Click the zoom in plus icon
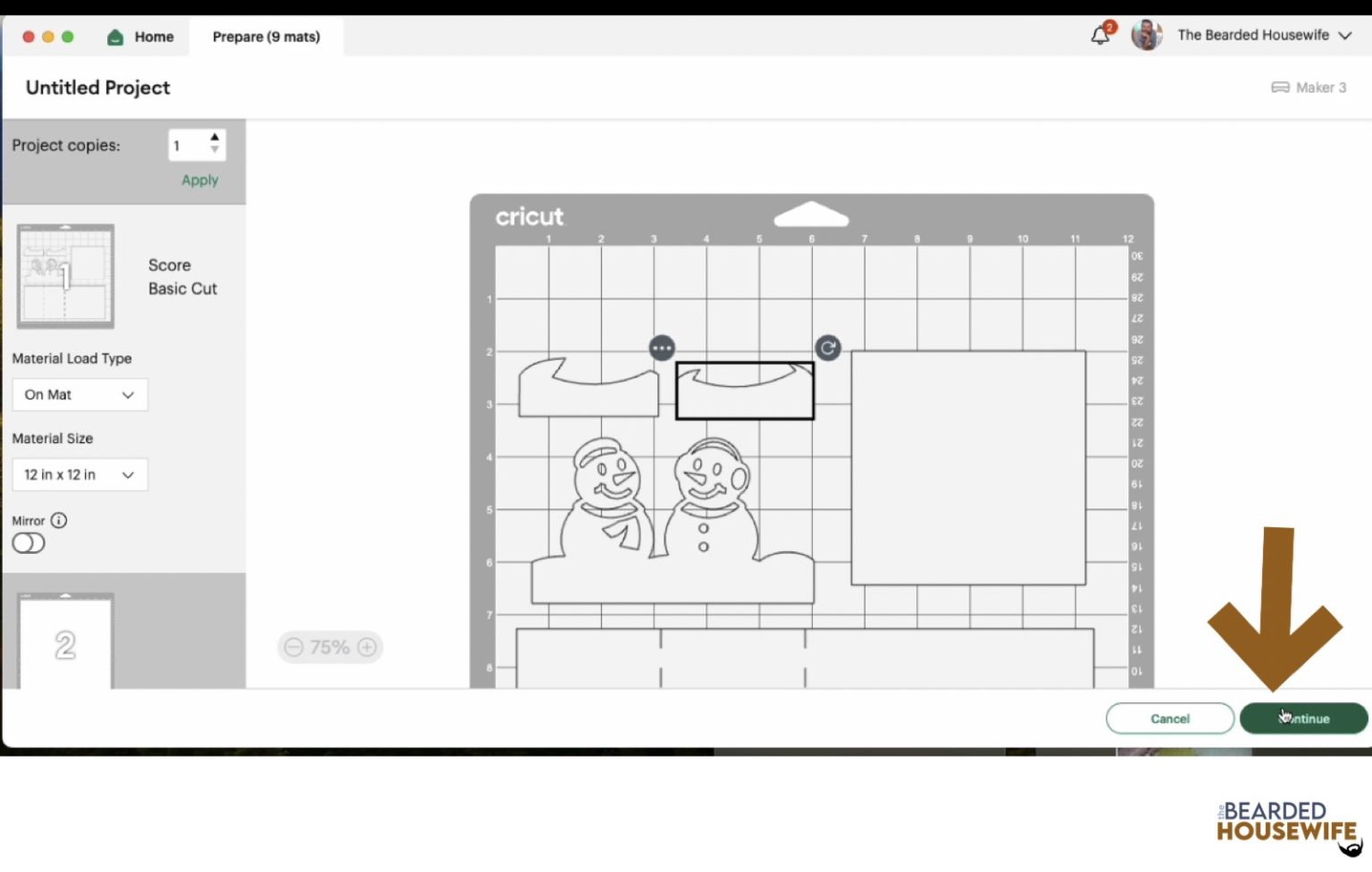The width and height of the screenshot is (1372, 872). [367, 647]
